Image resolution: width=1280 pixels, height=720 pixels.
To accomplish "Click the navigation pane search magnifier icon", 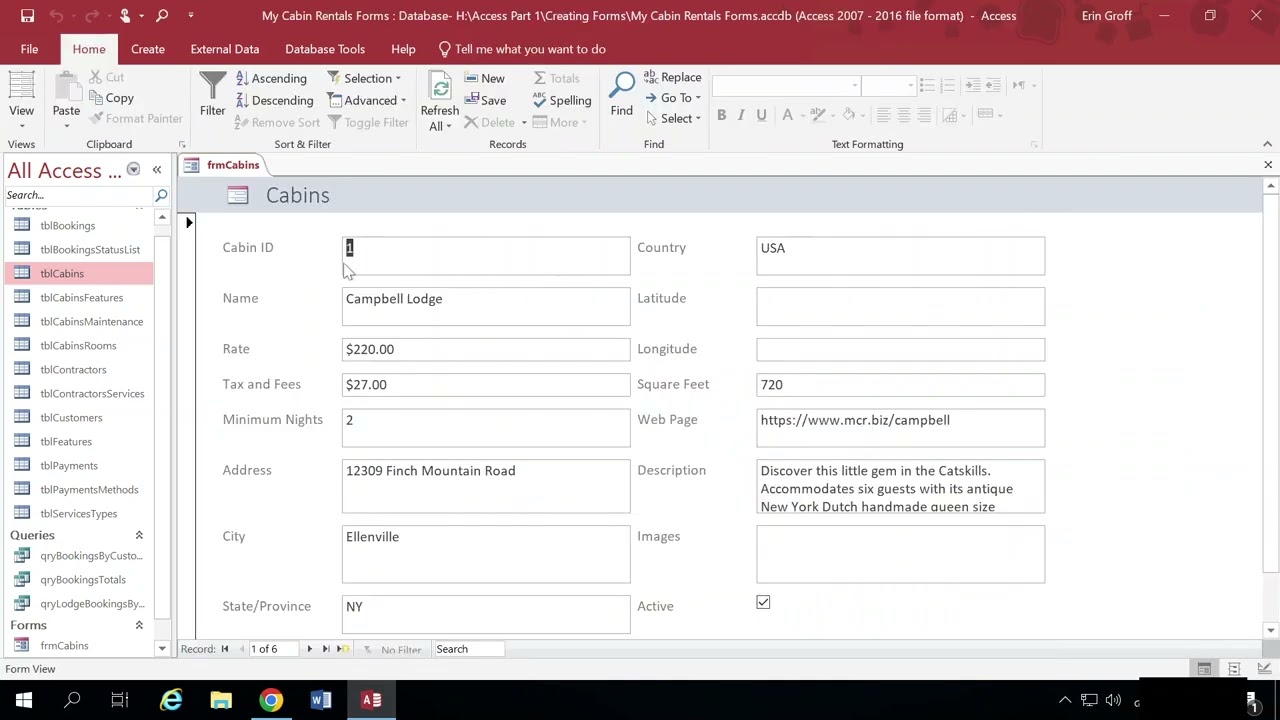I will point(161,195).
